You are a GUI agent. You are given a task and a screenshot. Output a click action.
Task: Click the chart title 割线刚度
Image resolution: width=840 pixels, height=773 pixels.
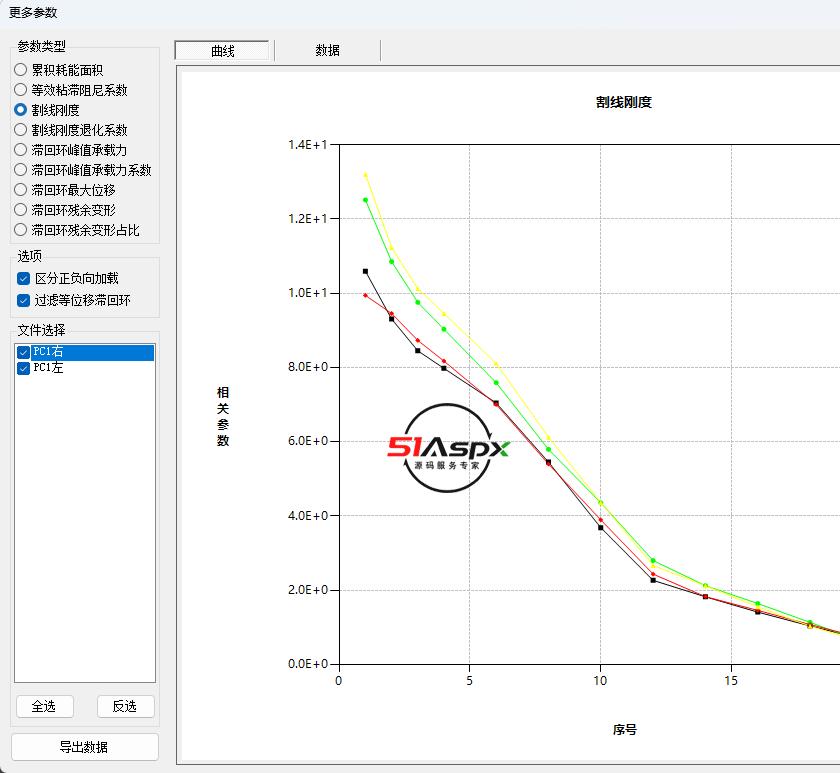tap(624, 102)
